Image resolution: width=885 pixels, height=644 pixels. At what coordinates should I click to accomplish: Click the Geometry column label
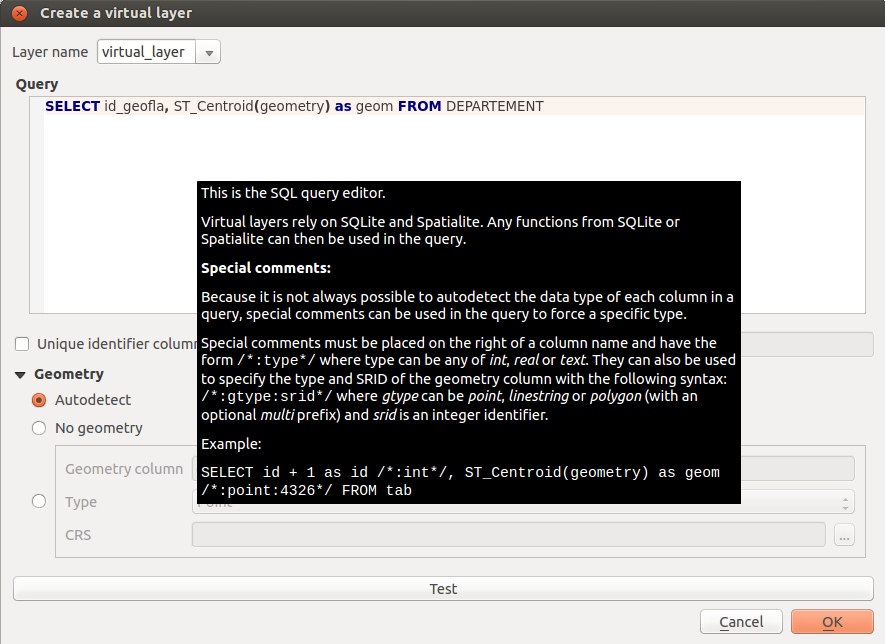pos(124,469)
